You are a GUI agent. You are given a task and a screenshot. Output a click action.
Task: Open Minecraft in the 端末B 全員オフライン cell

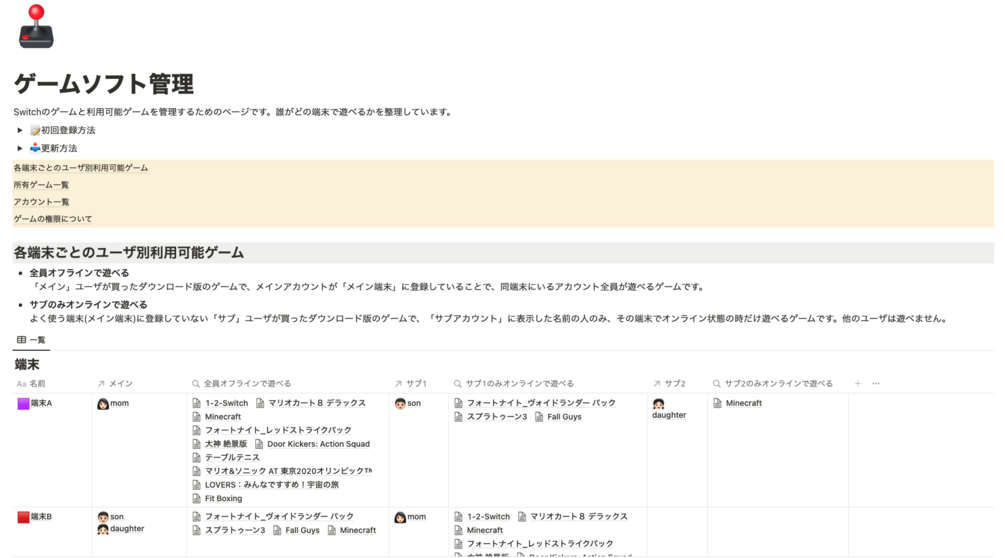pyautogui.click(x=352, y=530)
